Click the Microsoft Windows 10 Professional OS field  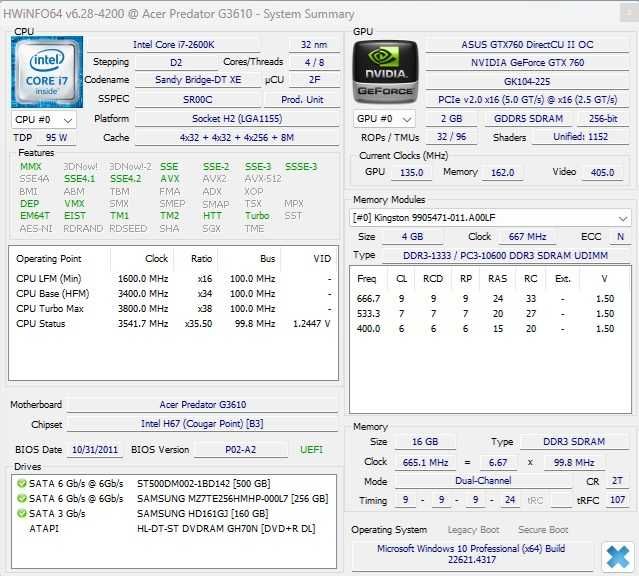(471, 554)
